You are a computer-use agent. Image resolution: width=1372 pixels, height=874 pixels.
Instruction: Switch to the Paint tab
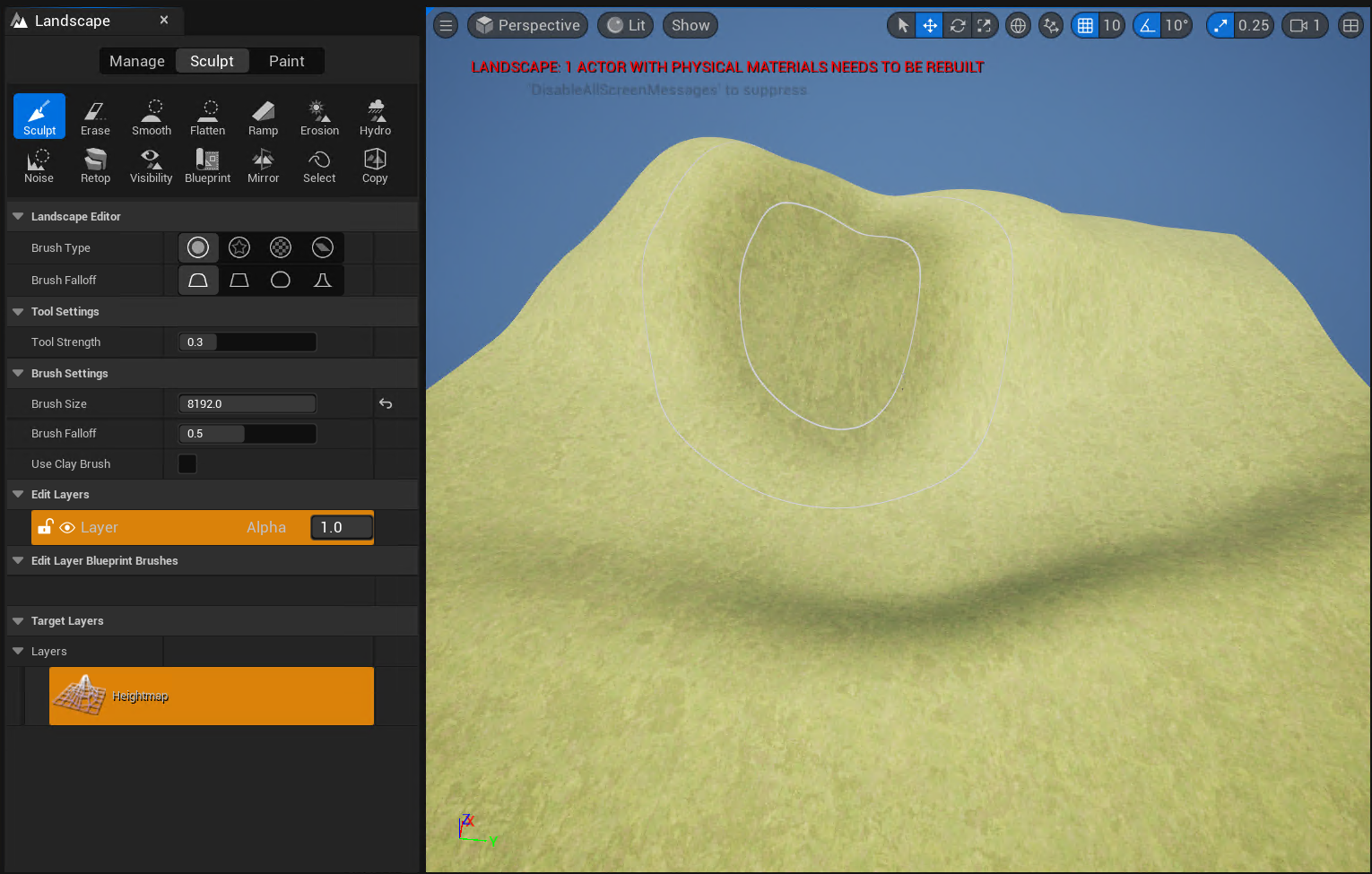click(x=287, y=61)
